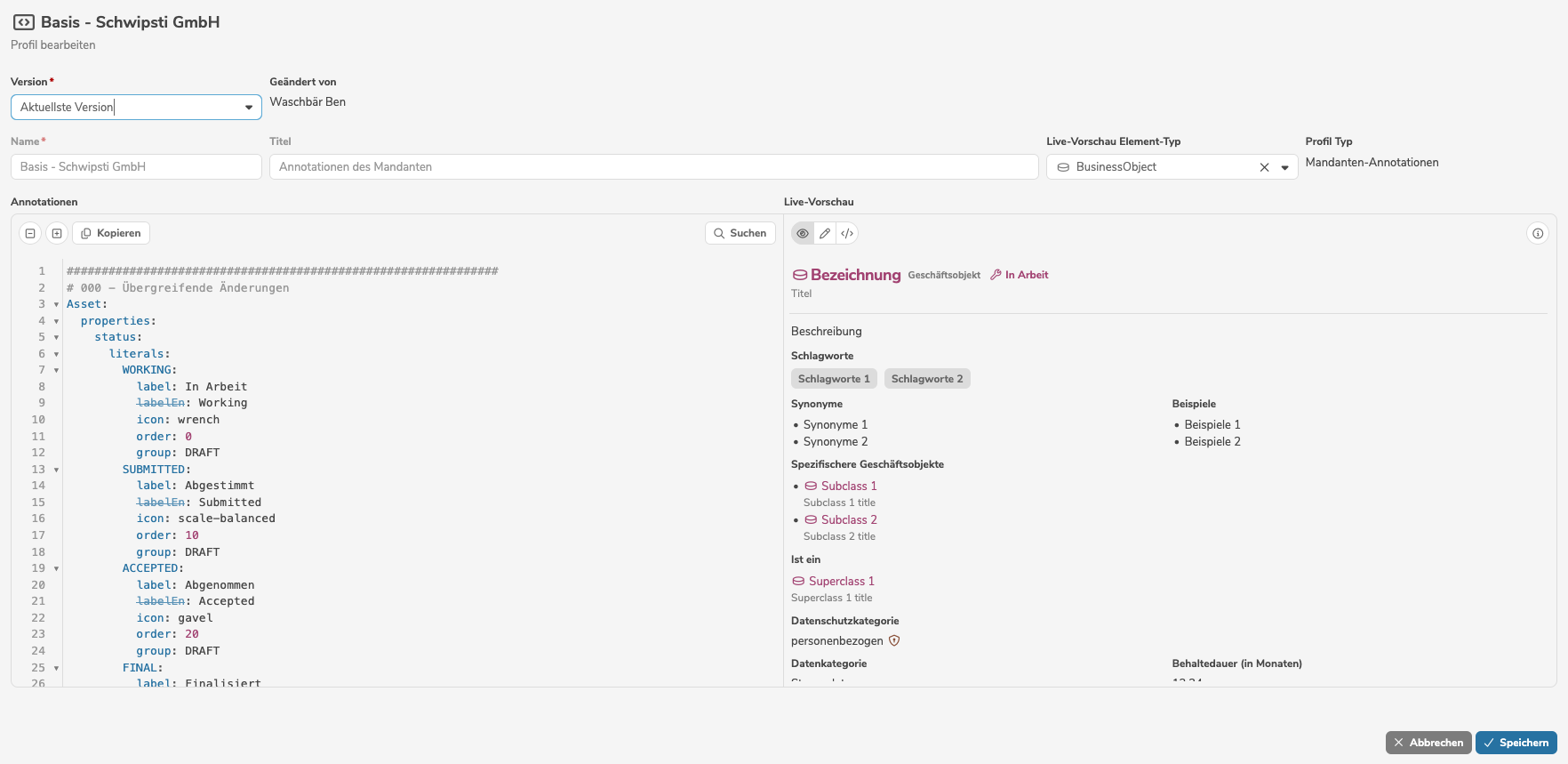Image resolution: width=1568 pixels, height=764 pixels.
Task: Open Suchen search in editor
Action: (740, 233)
